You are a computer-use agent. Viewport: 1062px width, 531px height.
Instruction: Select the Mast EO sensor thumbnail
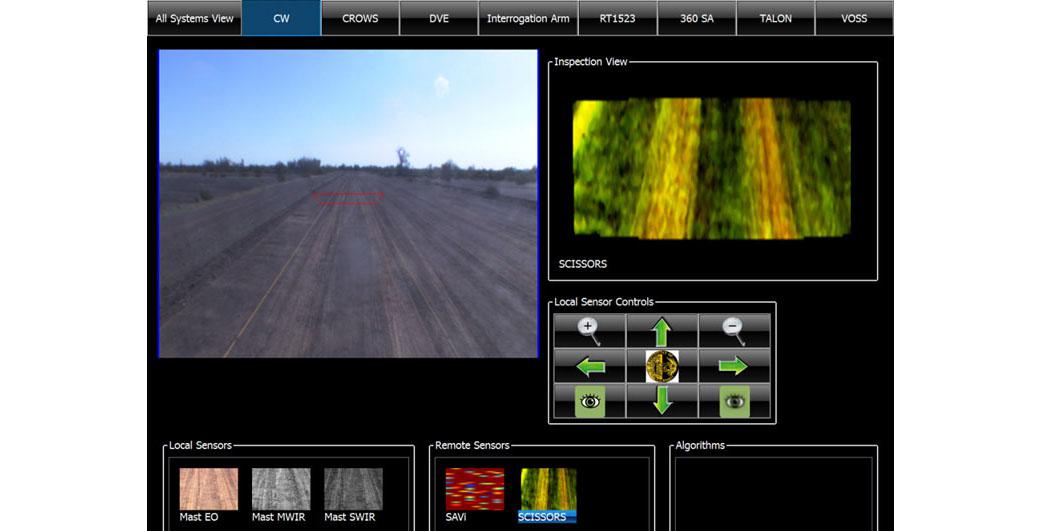tap(209, 489)
